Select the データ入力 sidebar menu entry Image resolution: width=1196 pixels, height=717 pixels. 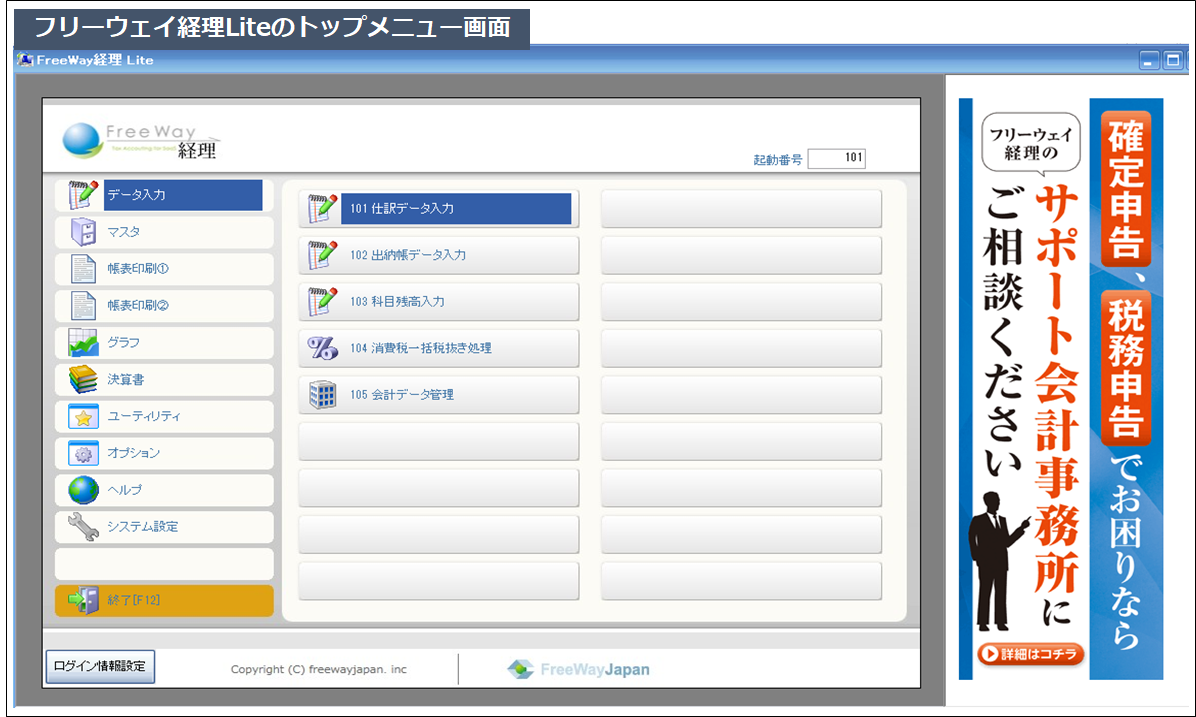coord(163,194)
